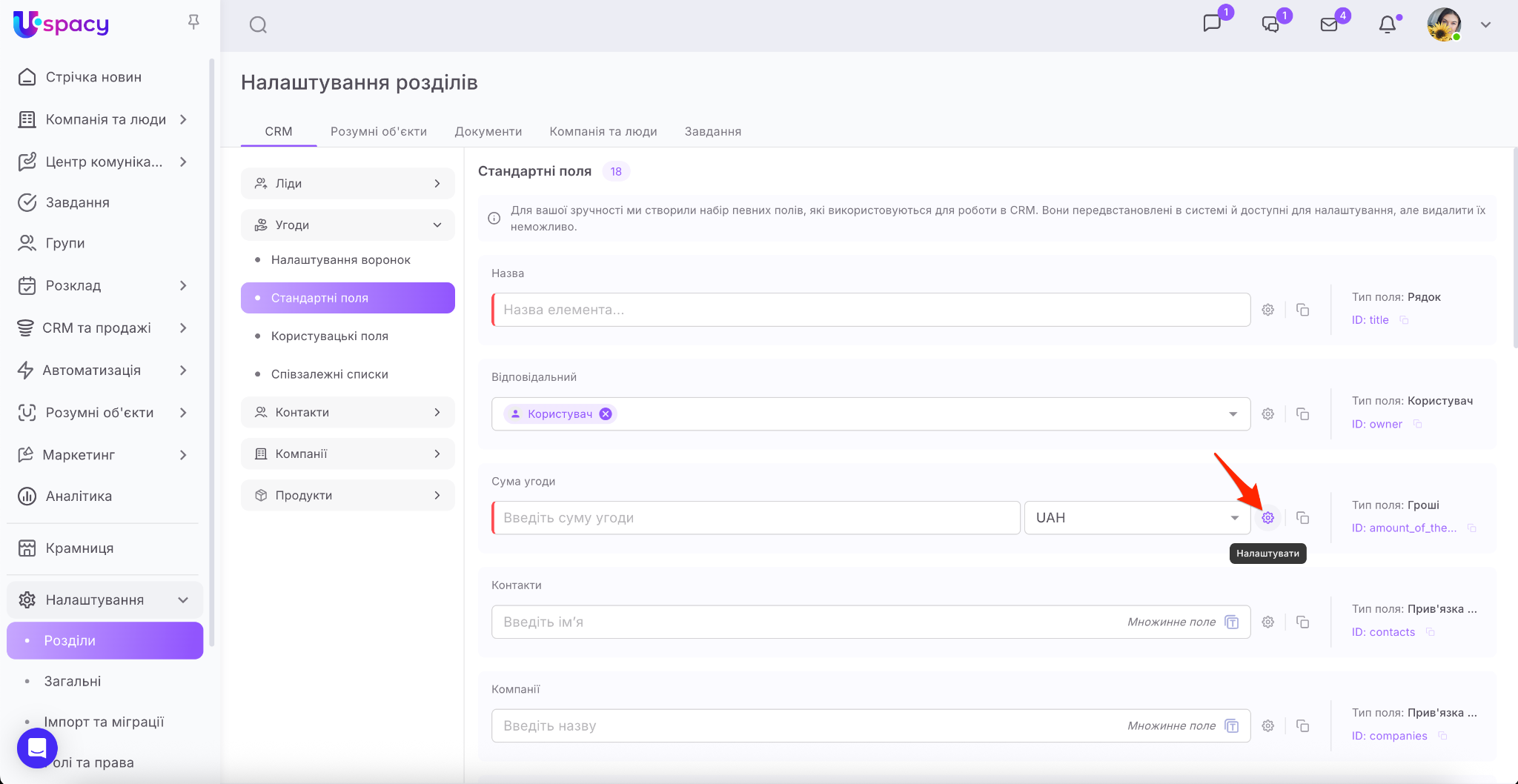This screenshot has width=1518, height=784.
Task: Toggle the Множинне поле icon for Компанії
Action: click(1232, 726)
